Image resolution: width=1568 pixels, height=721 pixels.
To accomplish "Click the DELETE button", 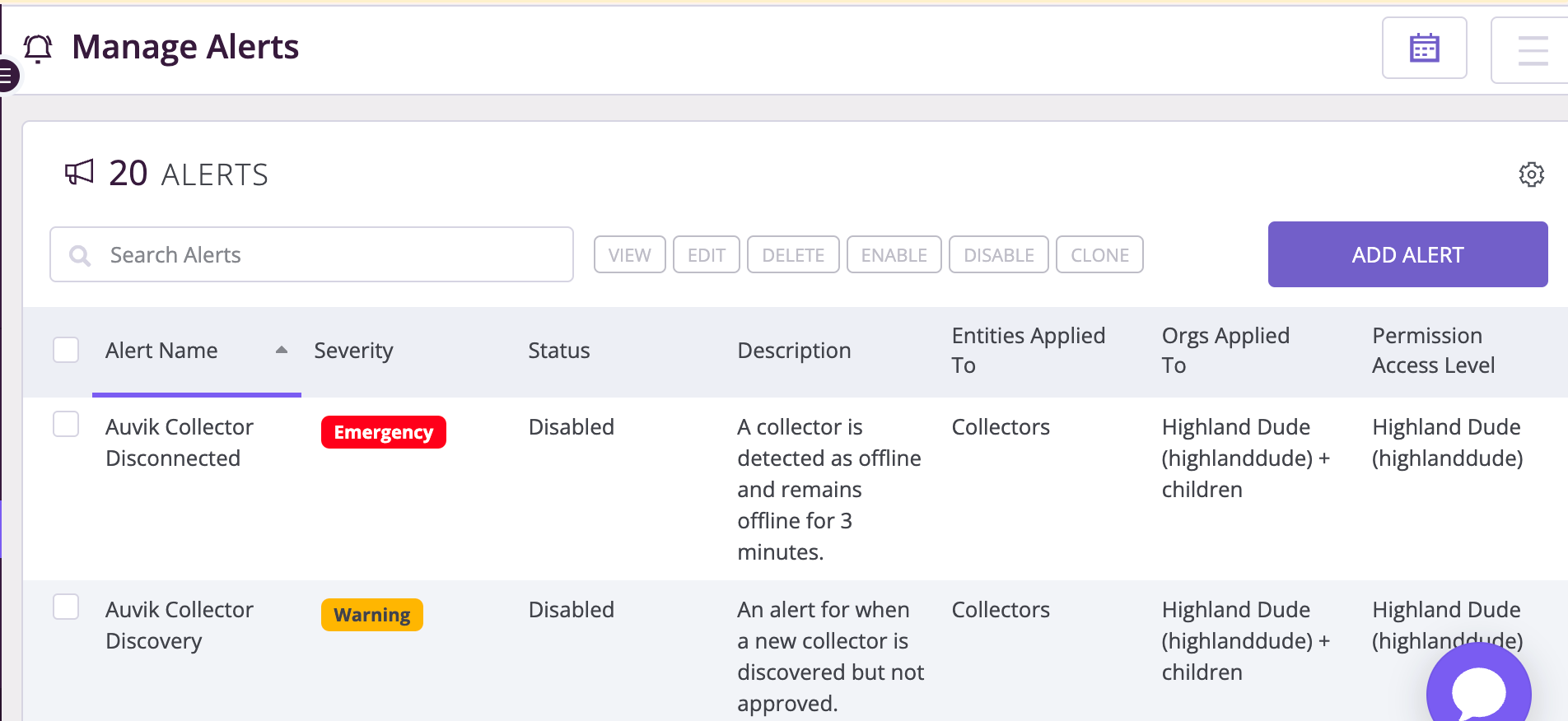I will [x=793, y=255].
